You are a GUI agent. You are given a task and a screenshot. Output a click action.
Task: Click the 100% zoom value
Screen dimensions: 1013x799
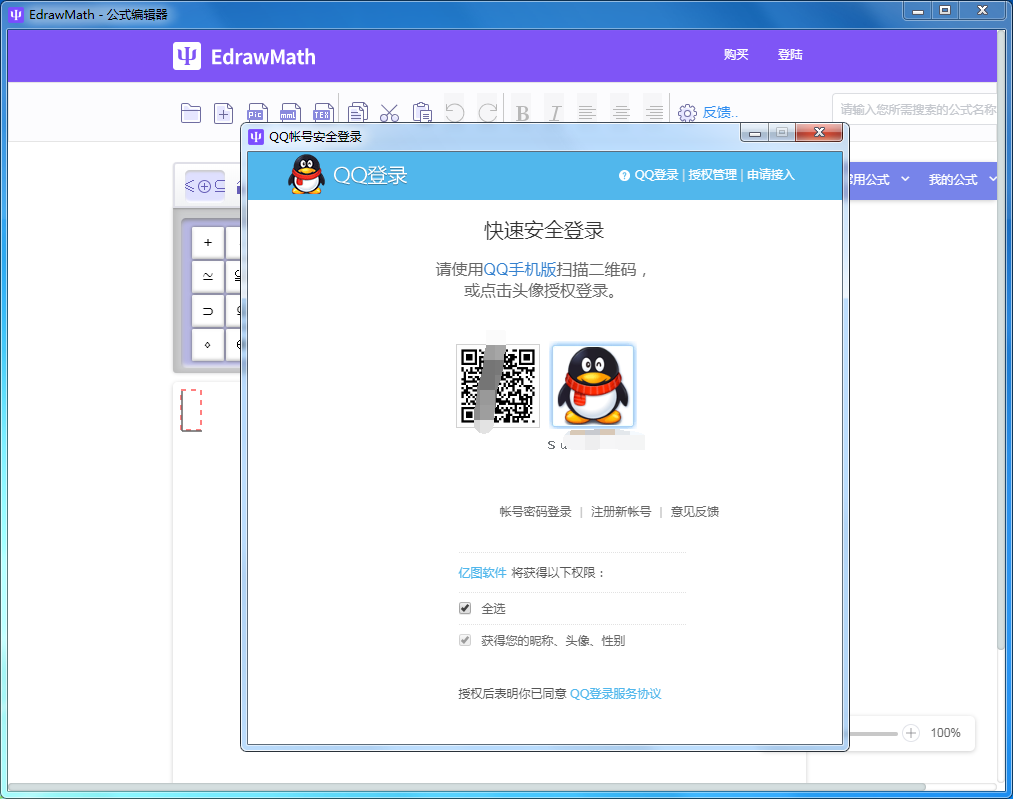click(x=945, y=733)
